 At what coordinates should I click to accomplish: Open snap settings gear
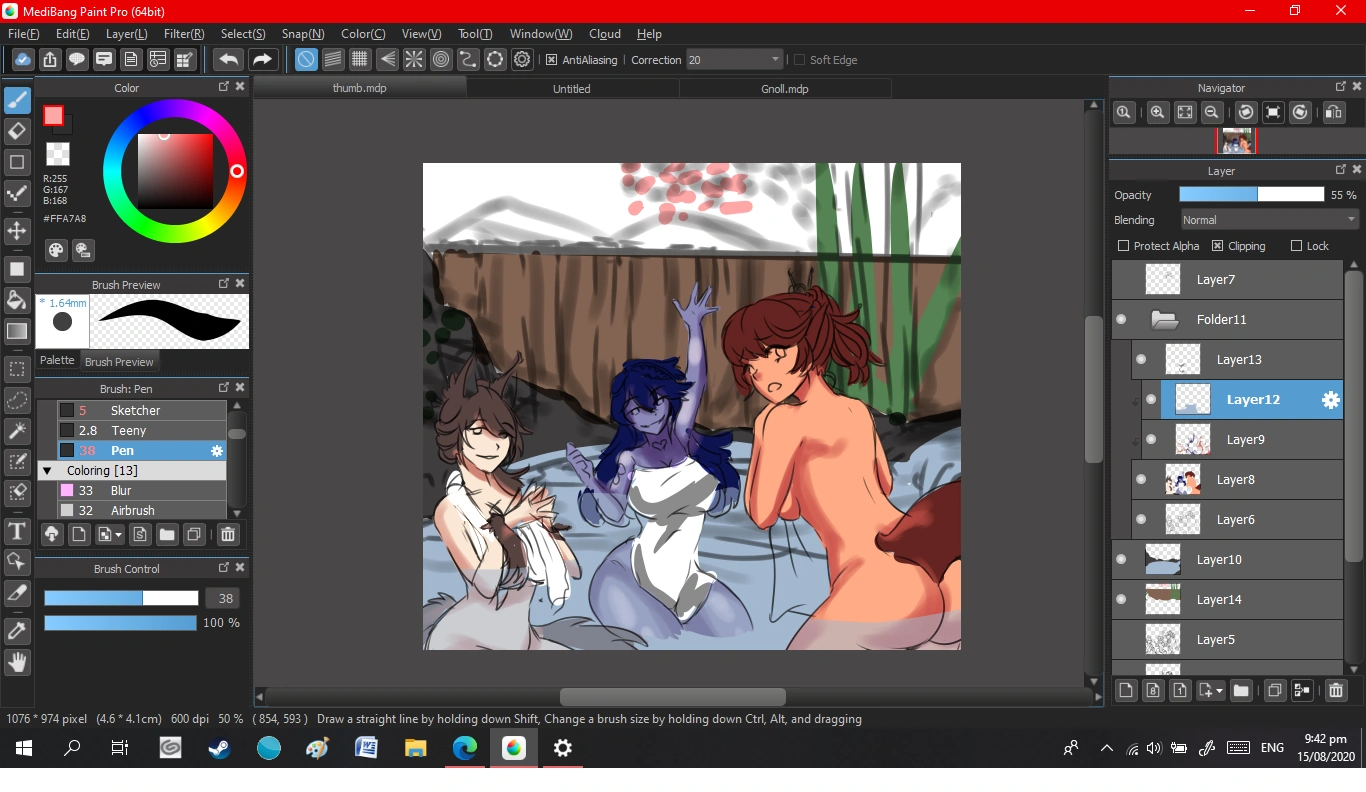point(522,60)
